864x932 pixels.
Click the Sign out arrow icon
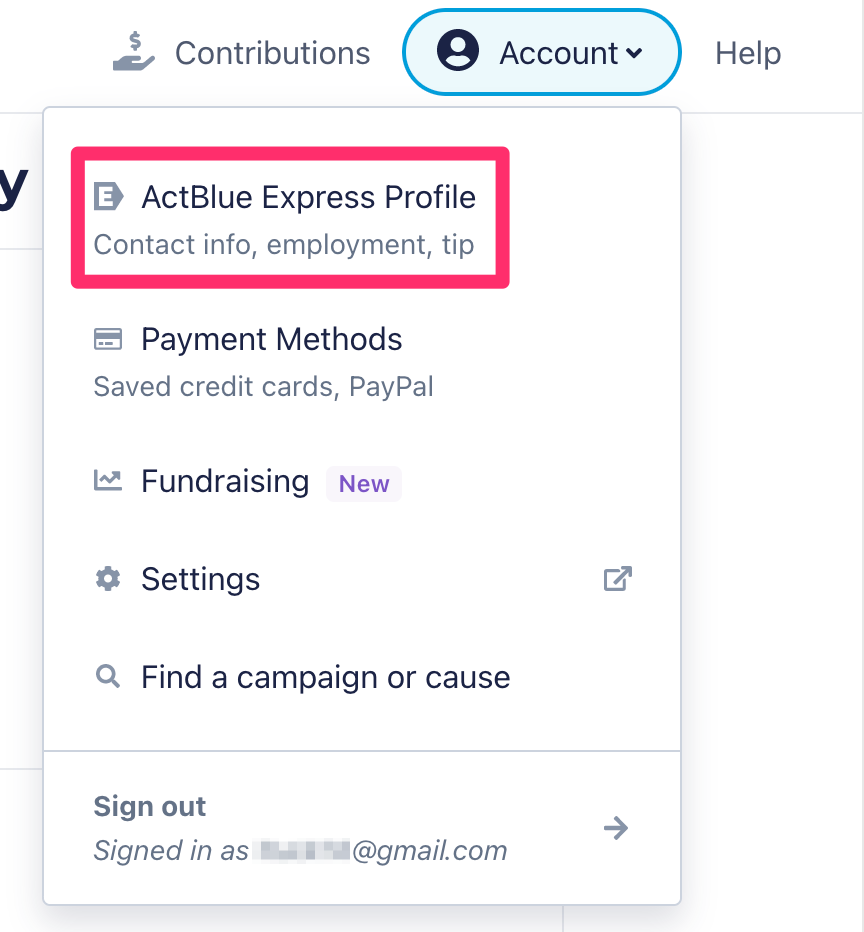(x=616, y=828)
